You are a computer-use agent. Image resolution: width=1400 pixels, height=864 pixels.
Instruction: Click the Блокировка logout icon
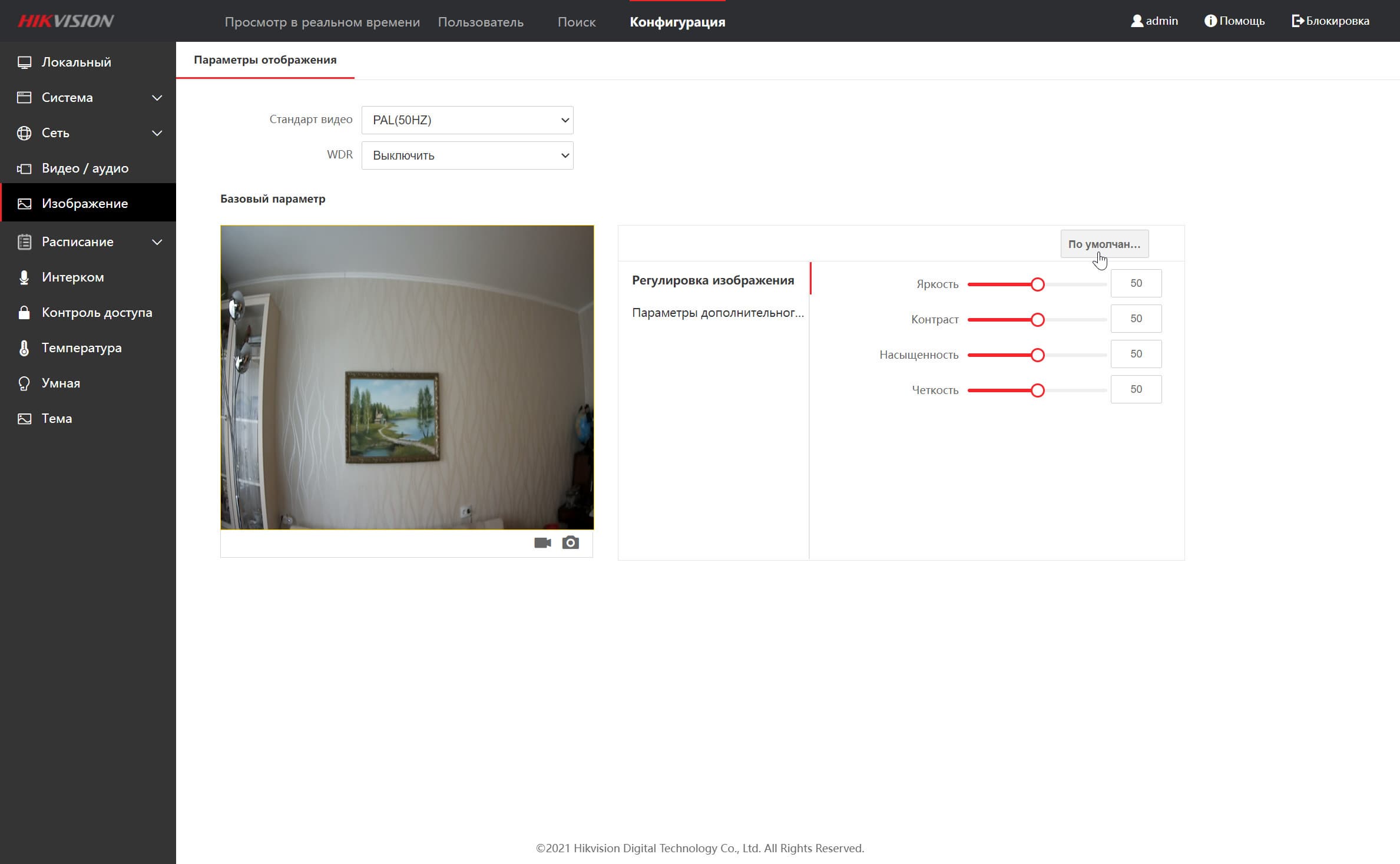[1298, 21]
